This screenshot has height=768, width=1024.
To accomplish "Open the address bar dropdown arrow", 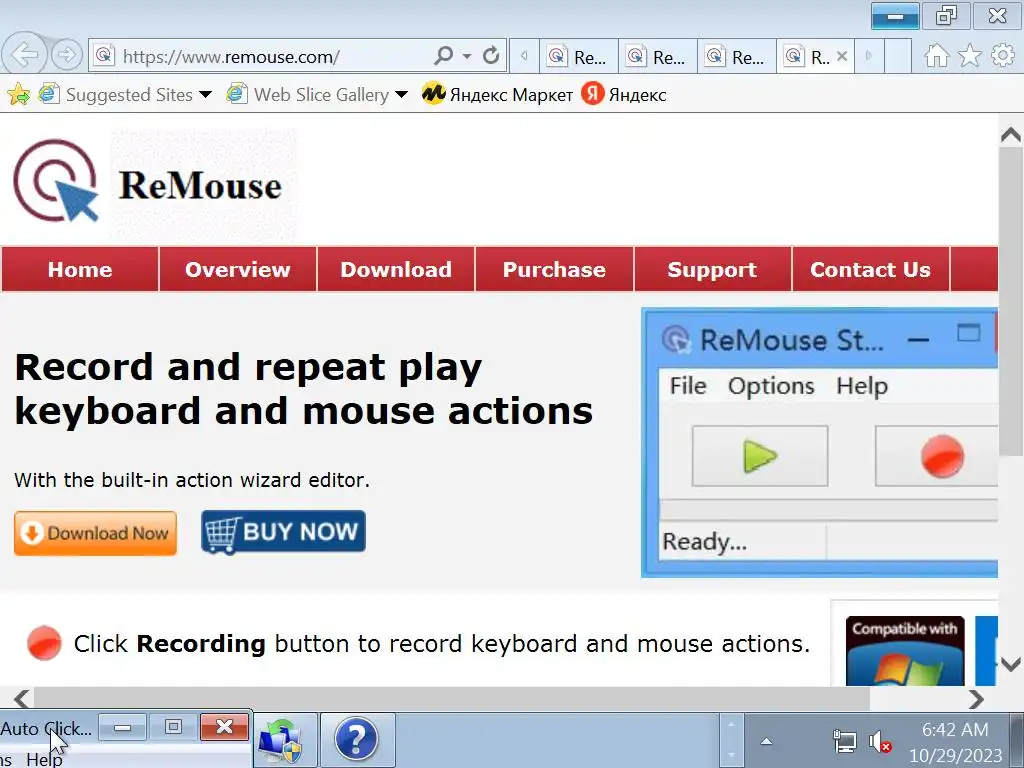I will click(467, 57).
